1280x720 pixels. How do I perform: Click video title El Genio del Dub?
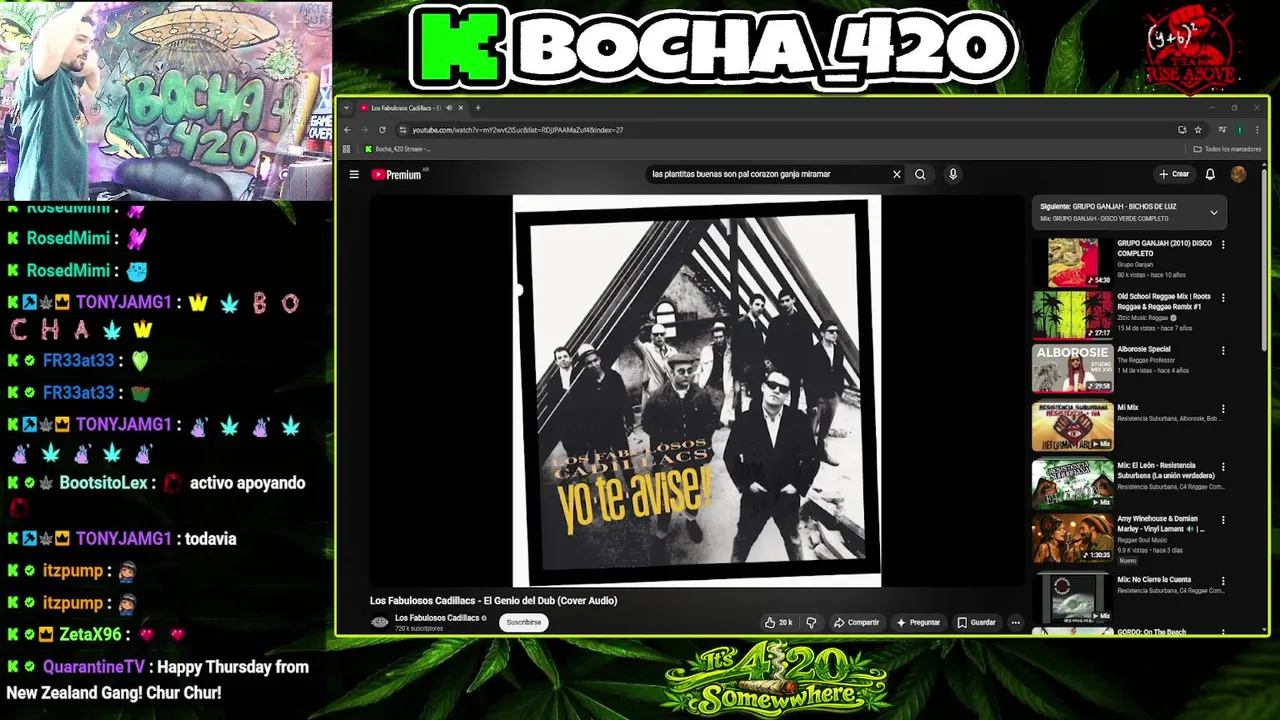[493, 601]
